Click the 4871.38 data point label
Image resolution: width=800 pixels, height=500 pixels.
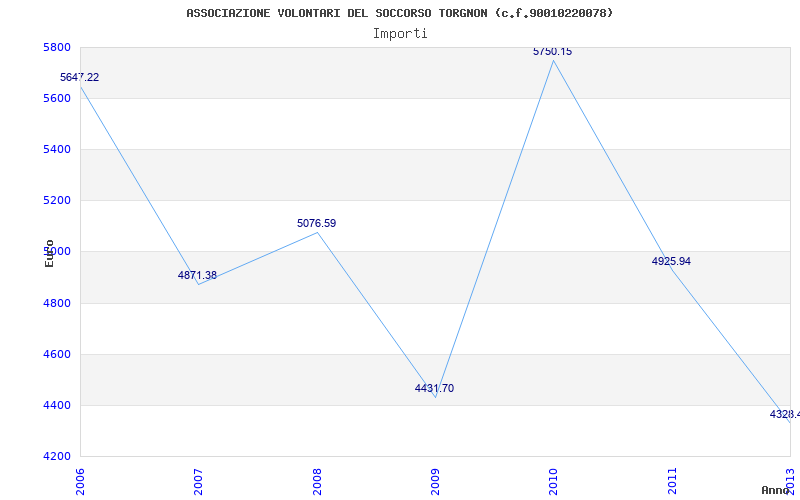pyautogui.click(x=197, y=276)
